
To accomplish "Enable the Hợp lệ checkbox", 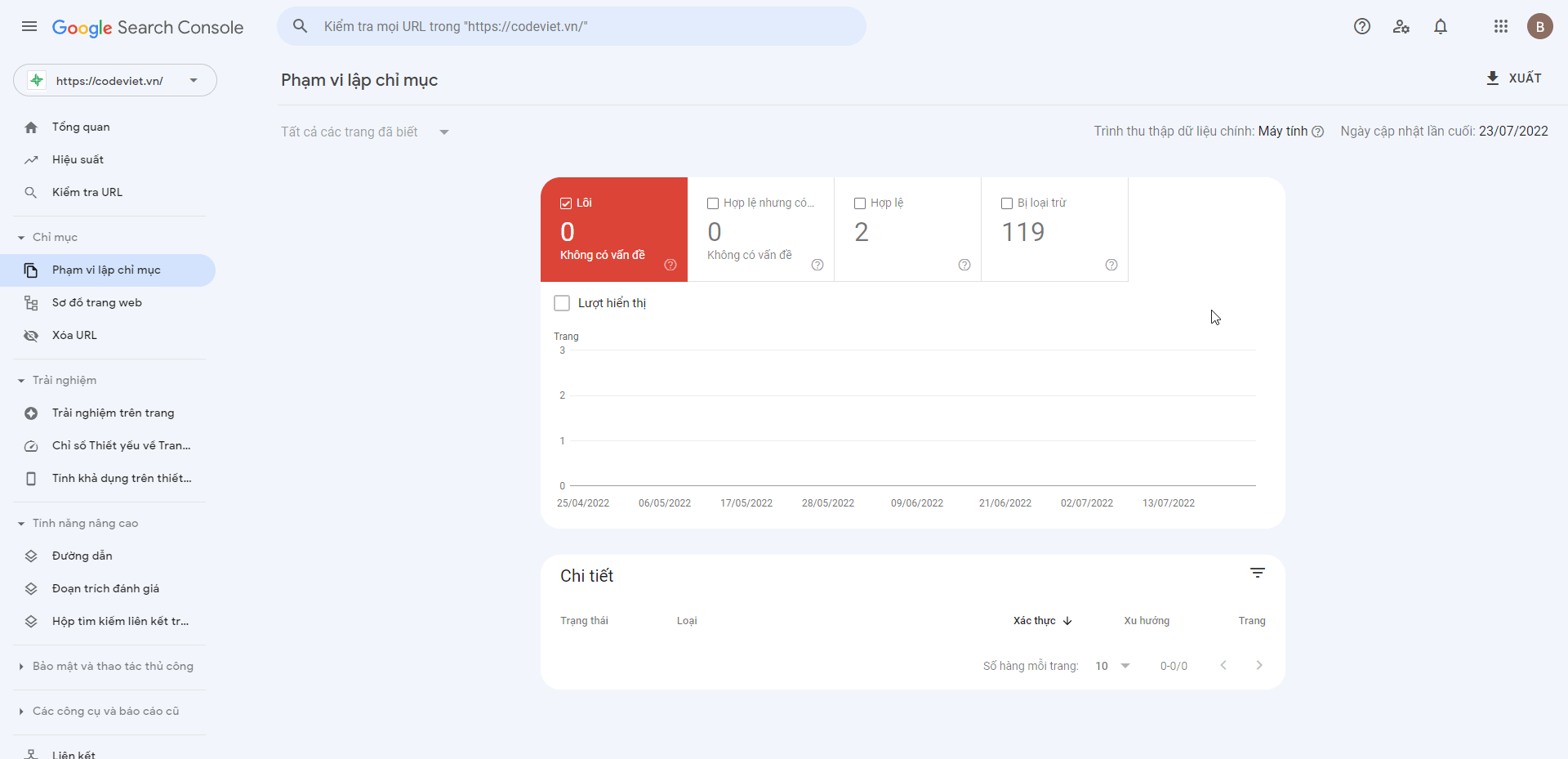I will (x=860, y=203).
